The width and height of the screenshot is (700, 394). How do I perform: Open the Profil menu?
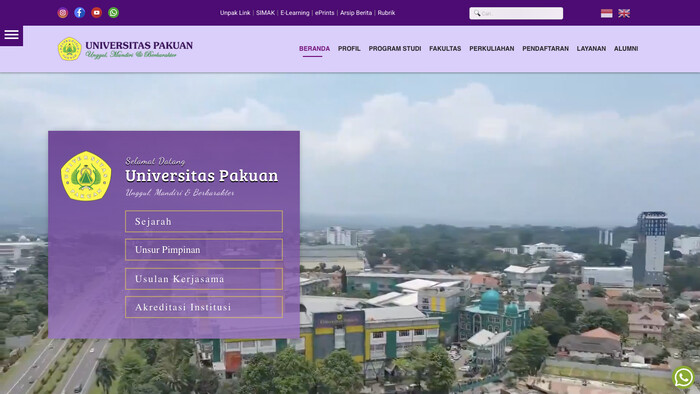coord(349,49)
